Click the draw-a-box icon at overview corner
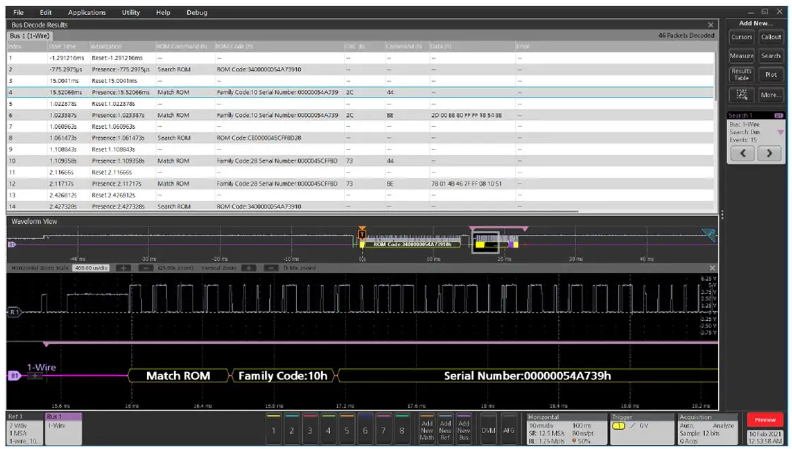The height and width of the screenshot is (449, 792). pyautogui.click(x=709, y=235)
